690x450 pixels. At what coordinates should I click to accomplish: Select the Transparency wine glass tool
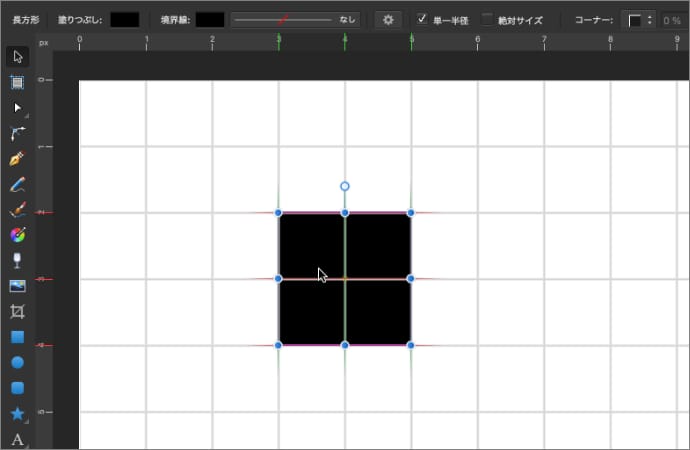(x=17, y=260)
